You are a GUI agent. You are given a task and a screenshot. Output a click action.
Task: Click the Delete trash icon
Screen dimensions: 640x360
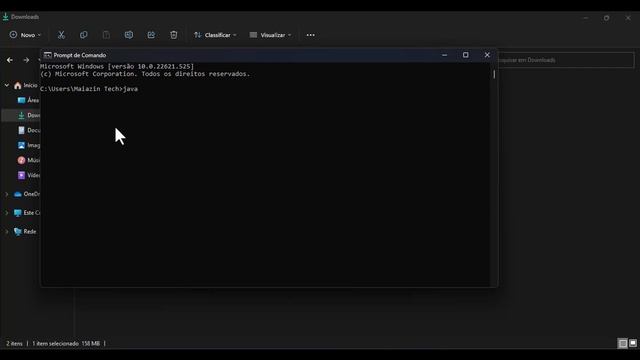pyautogui.click(x=173, y=35)
